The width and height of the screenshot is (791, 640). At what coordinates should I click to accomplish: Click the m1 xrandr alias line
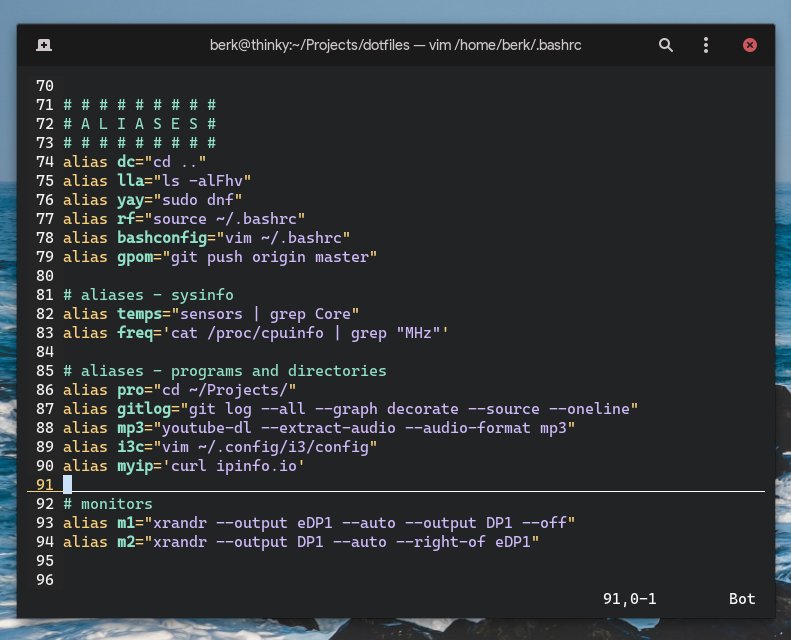(x=318, y=523)
